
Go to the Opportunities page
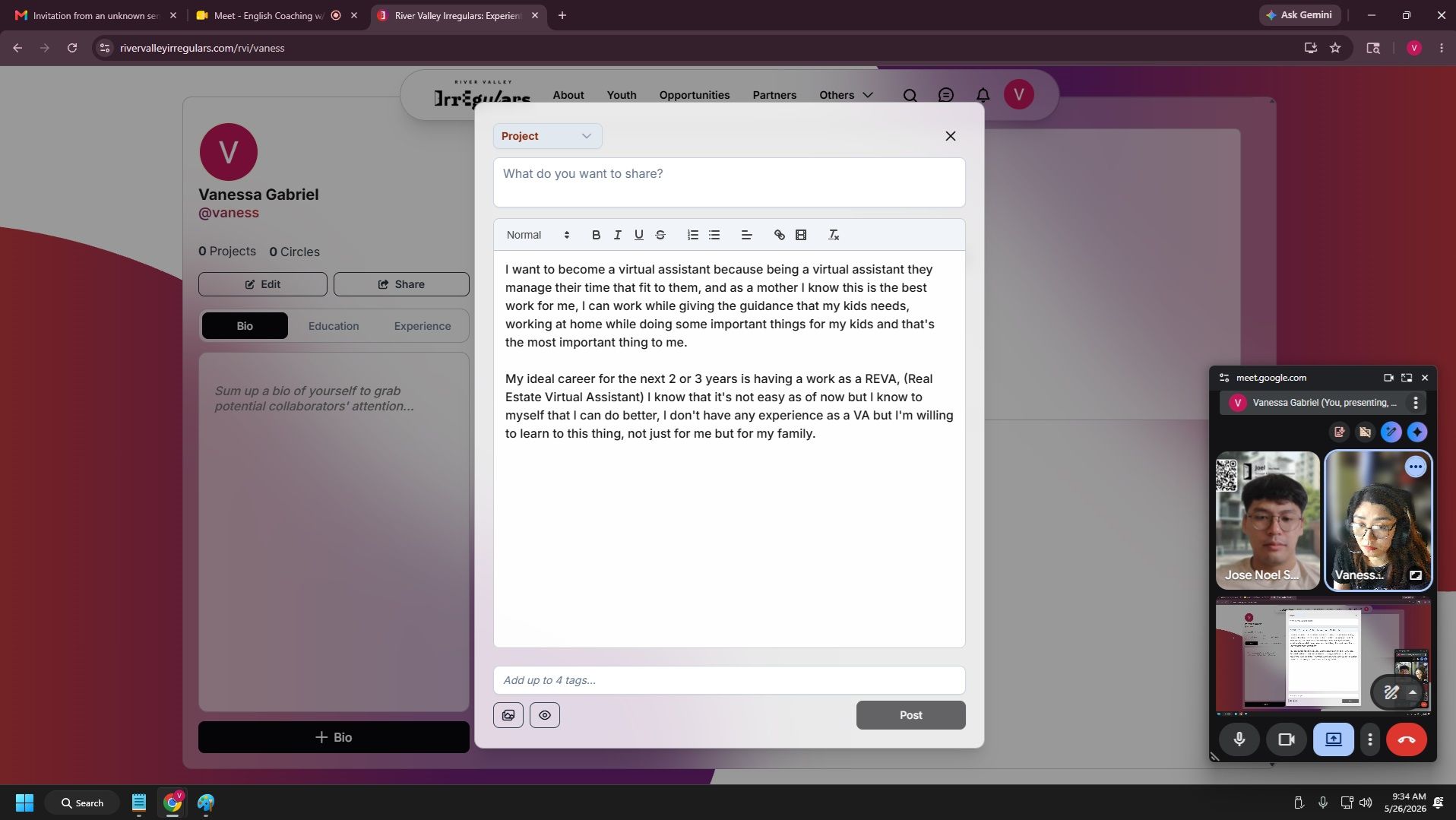tap(695, 95)
